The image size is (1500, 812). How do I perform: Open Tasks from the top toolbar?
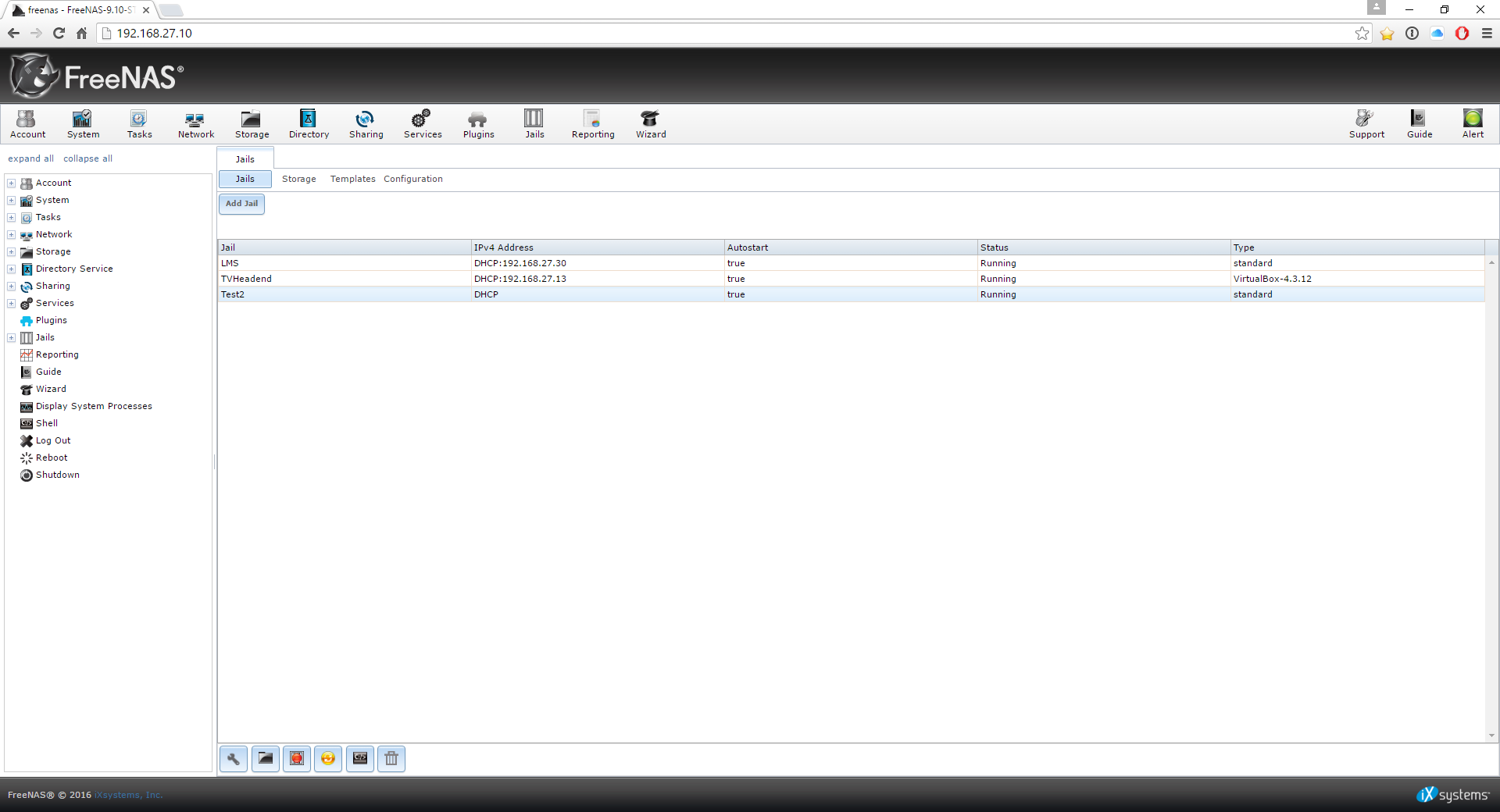(x=139, y=124)
